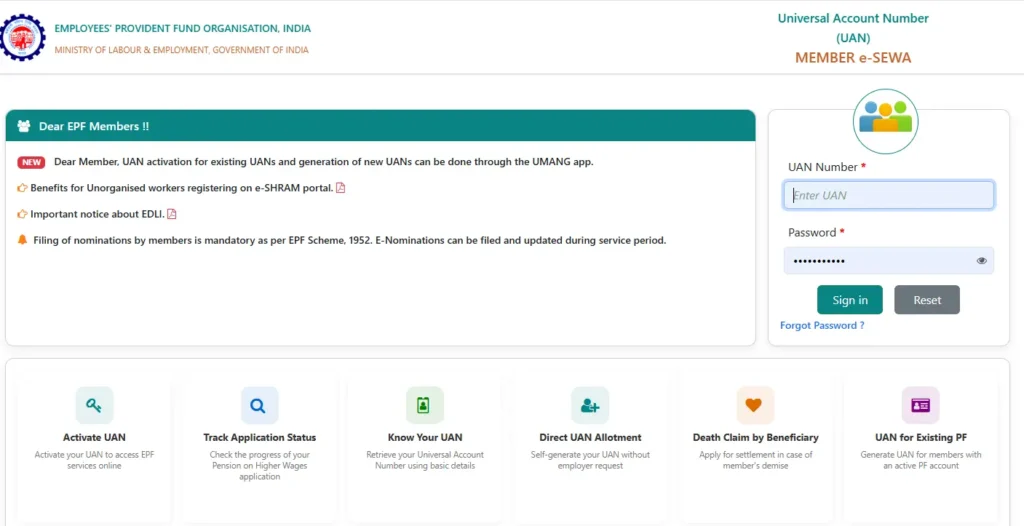
Task: Click the red NEW badge
Action: point(31,163)
